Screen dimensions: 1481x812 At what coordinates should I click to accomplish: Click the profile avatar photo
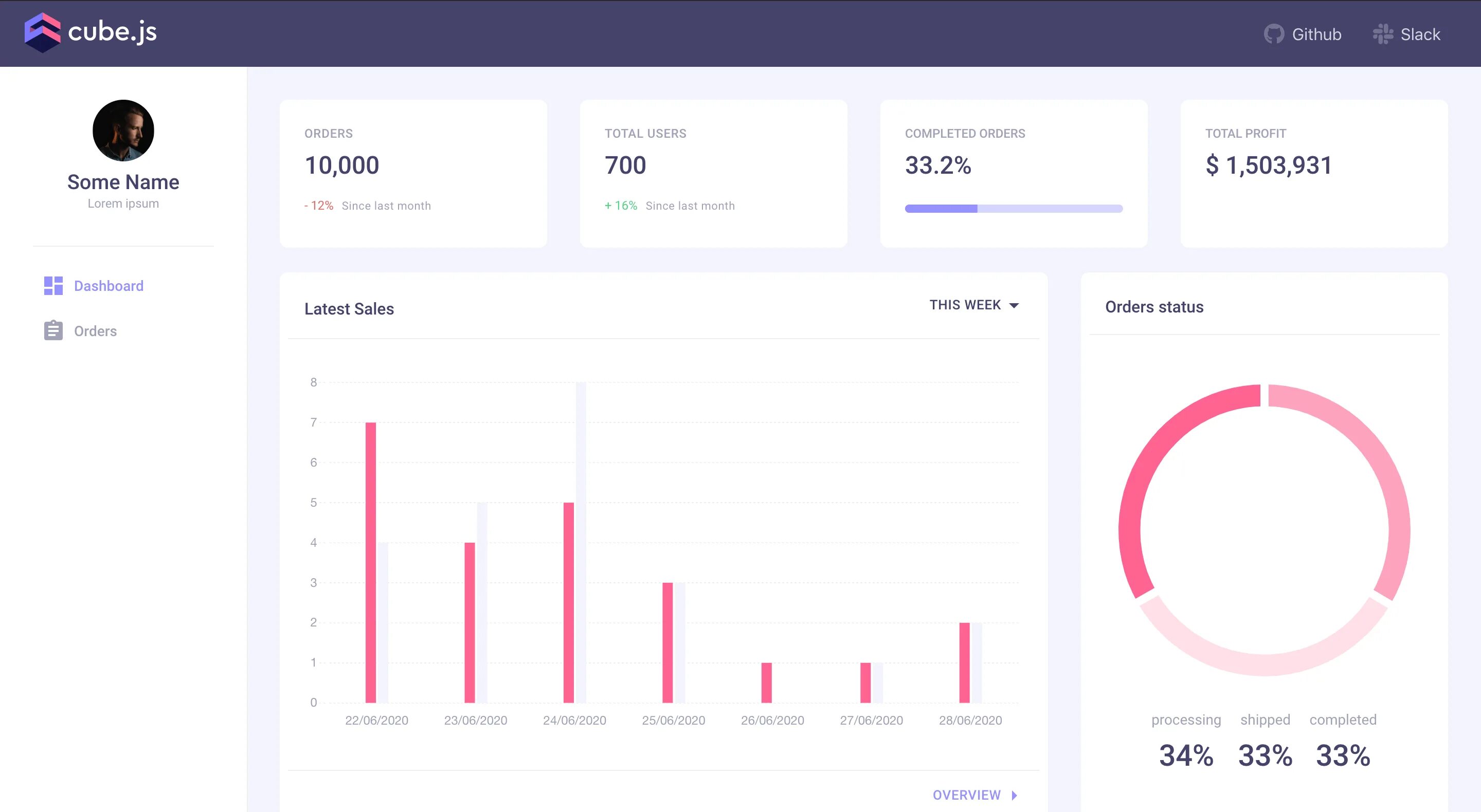click(123, 131)
